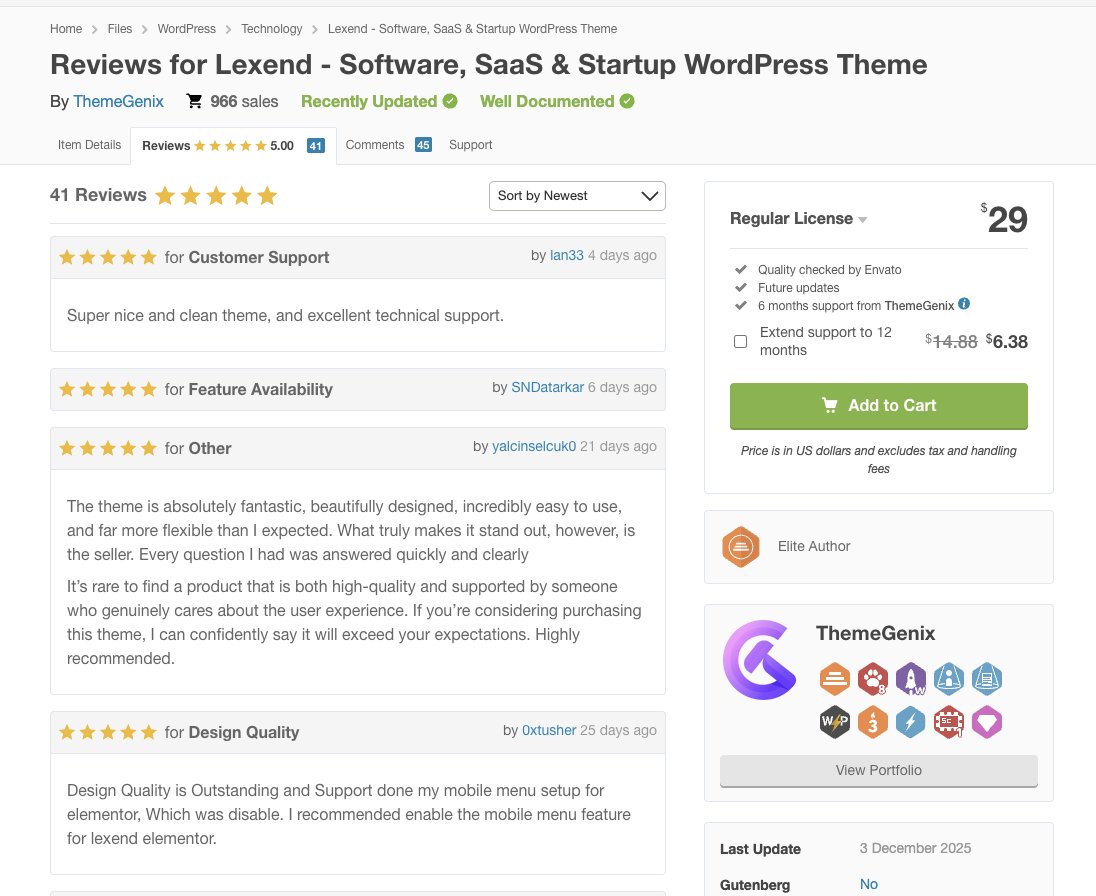This screenshot has height=896, width=1096.
Task: Click the pink diamond badge
Action: pyautogui.click(x=987, y=722)
